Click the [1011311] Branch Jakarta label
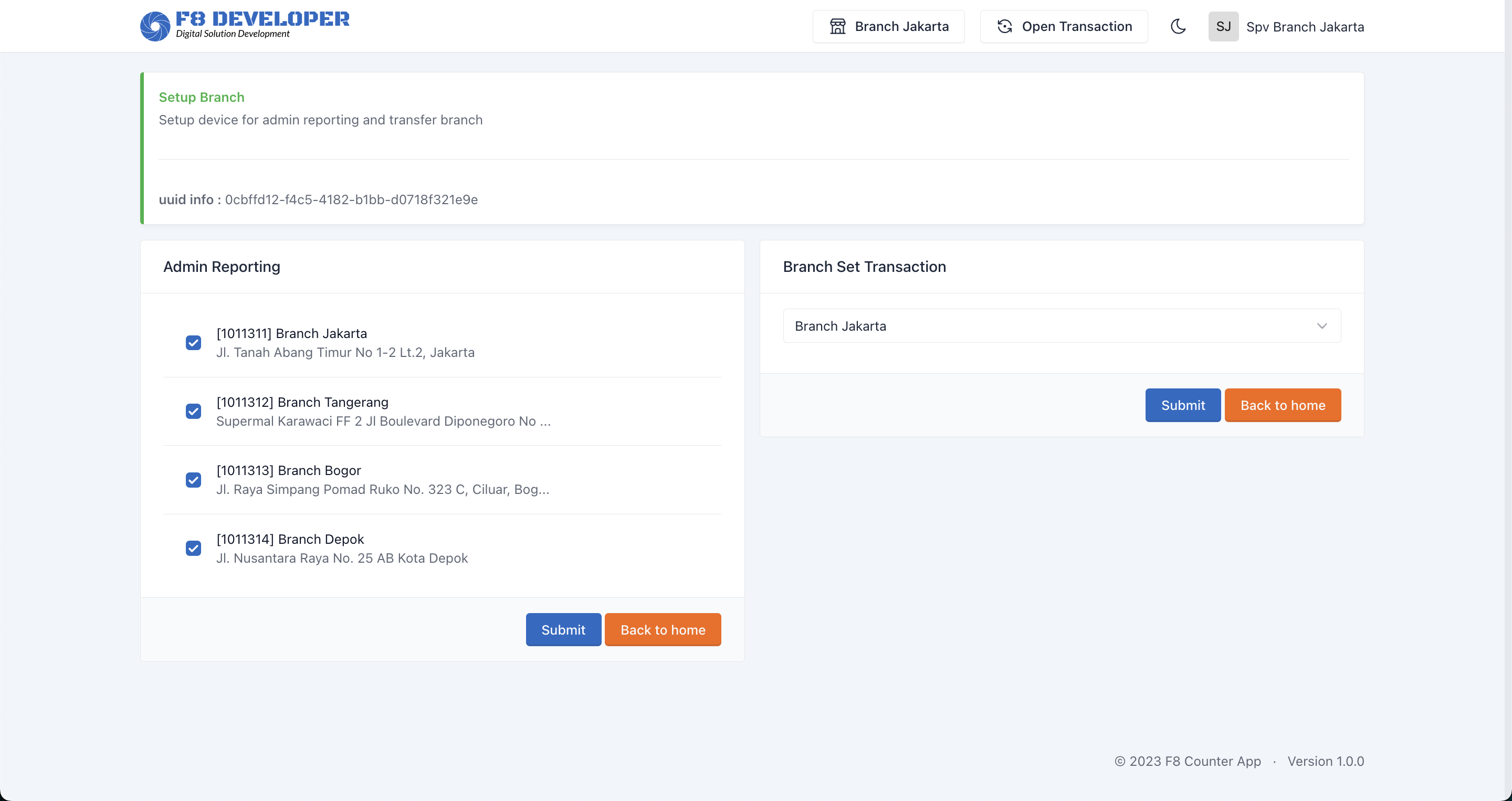Screen dimensions: 1512x801 coord(292,333)
